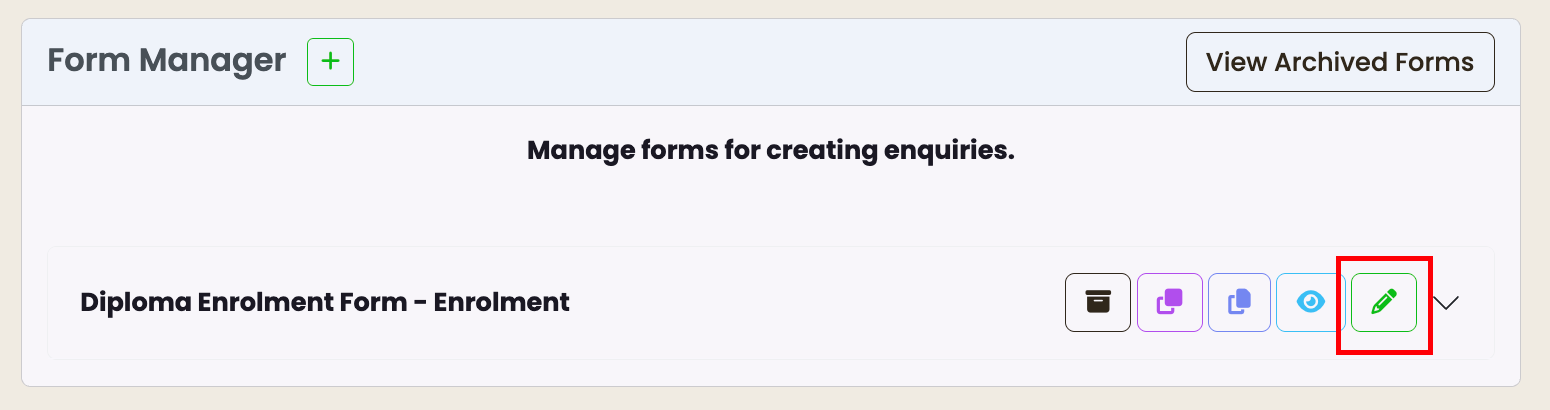Click the black archive box button

(x=1098, y=302)
